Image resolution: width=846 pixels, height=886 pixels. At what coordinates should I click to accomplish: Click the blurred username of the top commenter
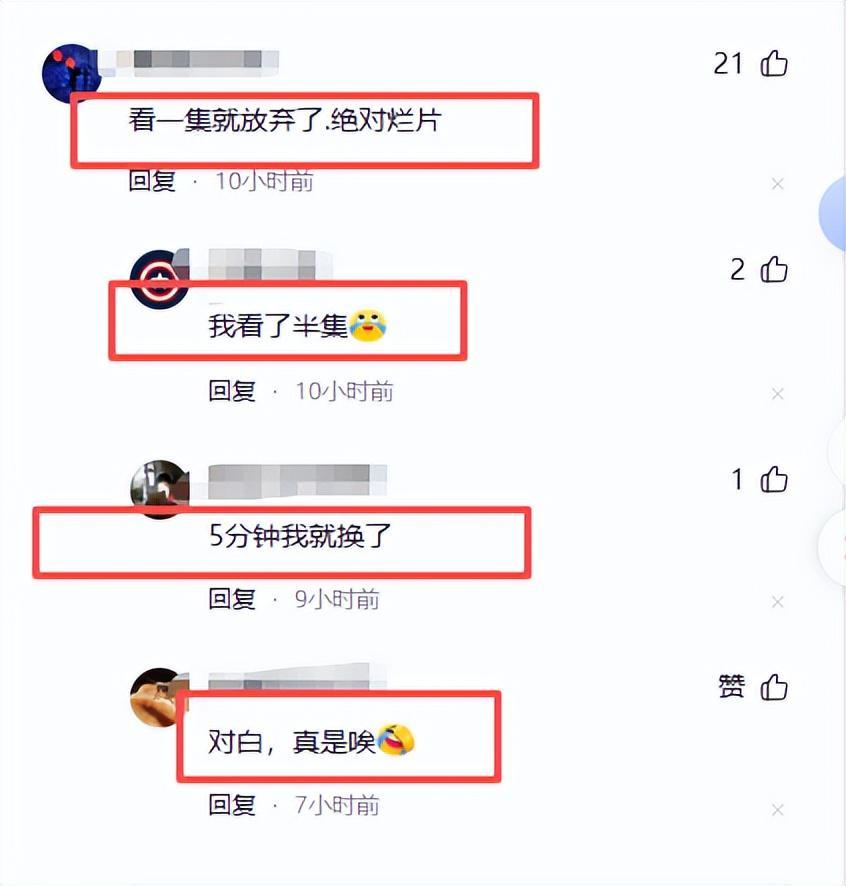point(198,63)
